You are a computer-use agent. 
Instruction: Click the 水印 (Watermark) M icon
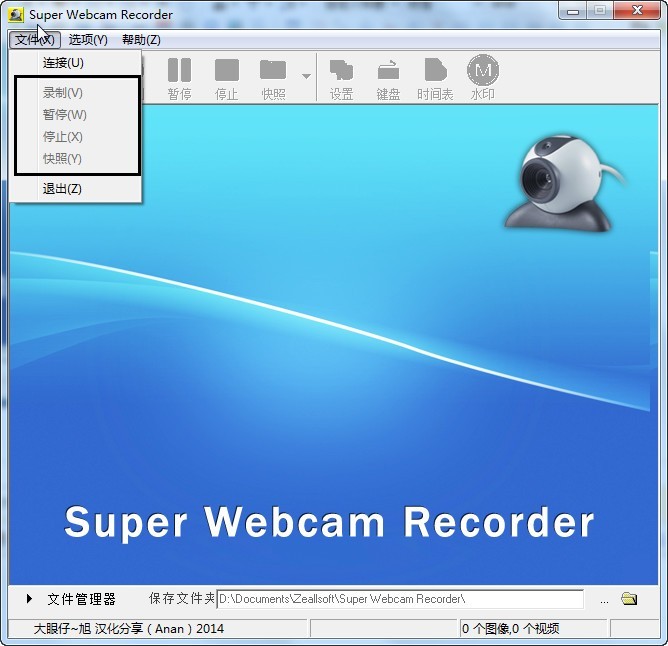[483, 78]
